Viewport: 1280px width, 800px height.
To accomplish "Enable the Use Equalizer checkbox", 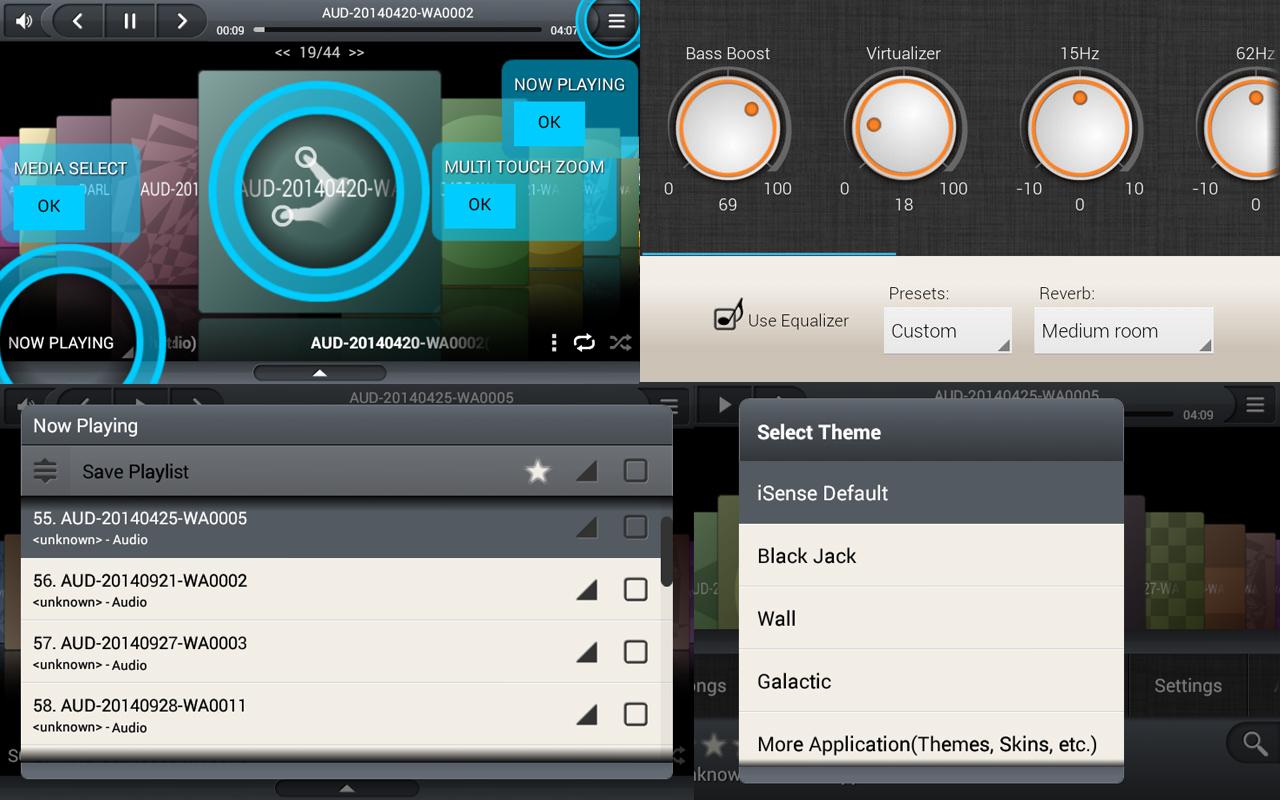I will 728,315.
